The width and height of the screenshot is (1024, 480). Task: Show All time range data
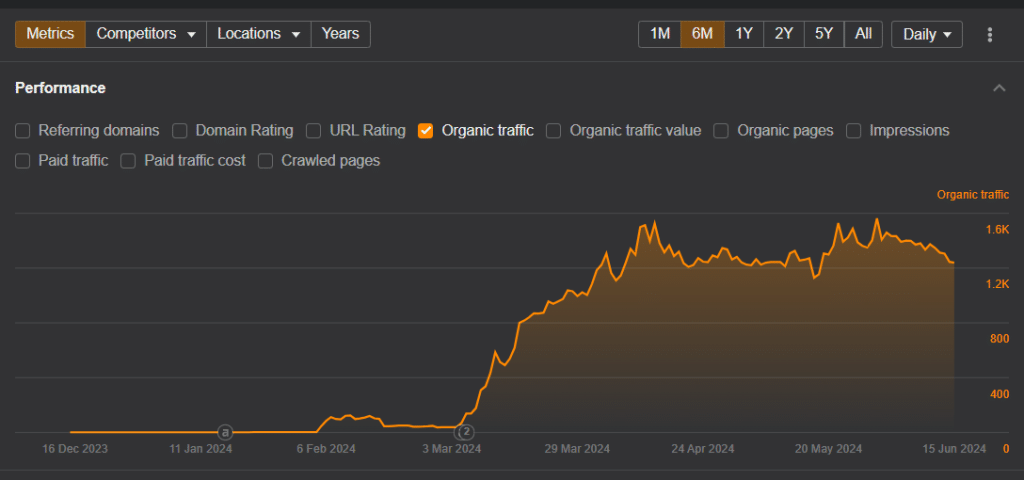(863, 34)
